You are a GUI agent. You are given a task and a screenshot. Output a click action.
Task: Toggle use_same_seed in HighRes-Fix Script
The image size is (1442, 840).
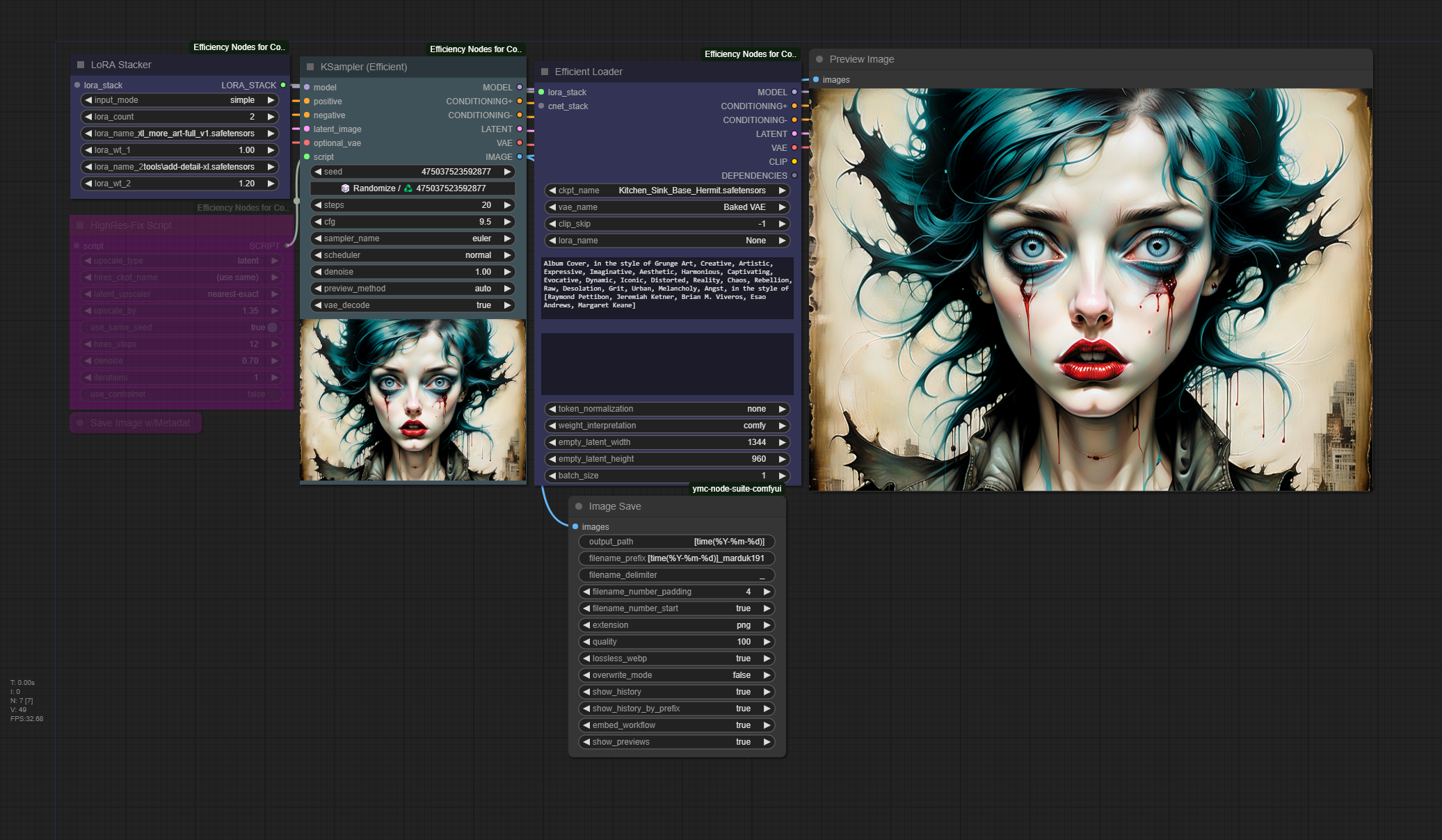181,328
